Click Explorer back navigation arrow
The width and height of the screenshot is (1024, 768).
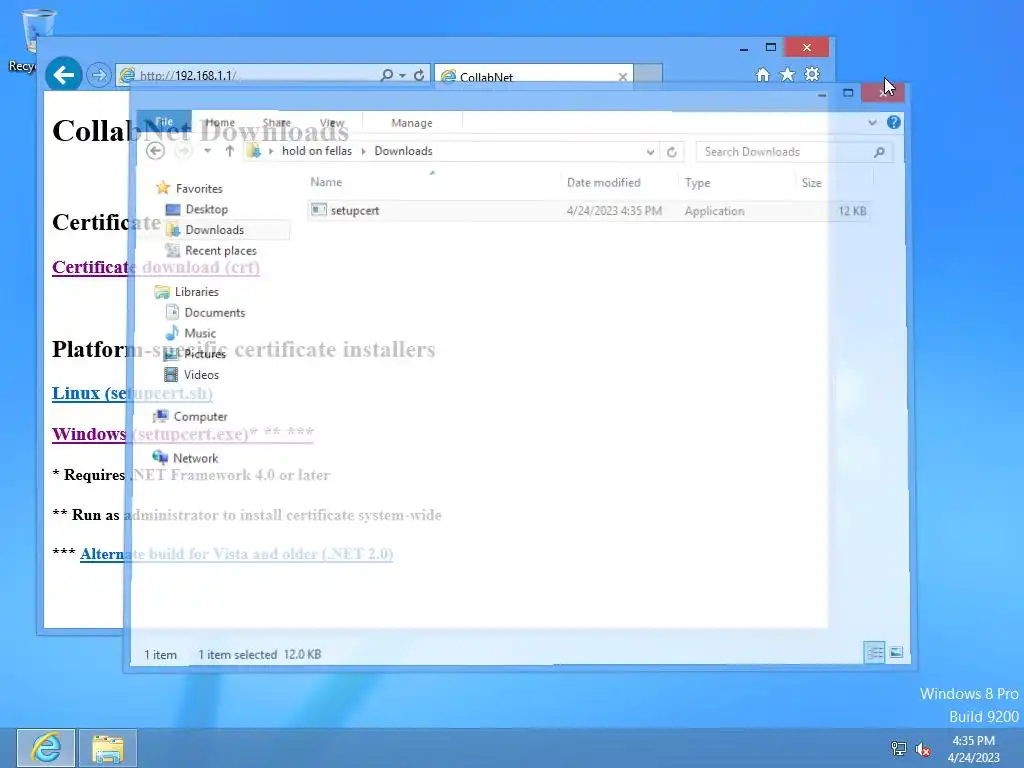pyautogui.click(x=155, y=152)
